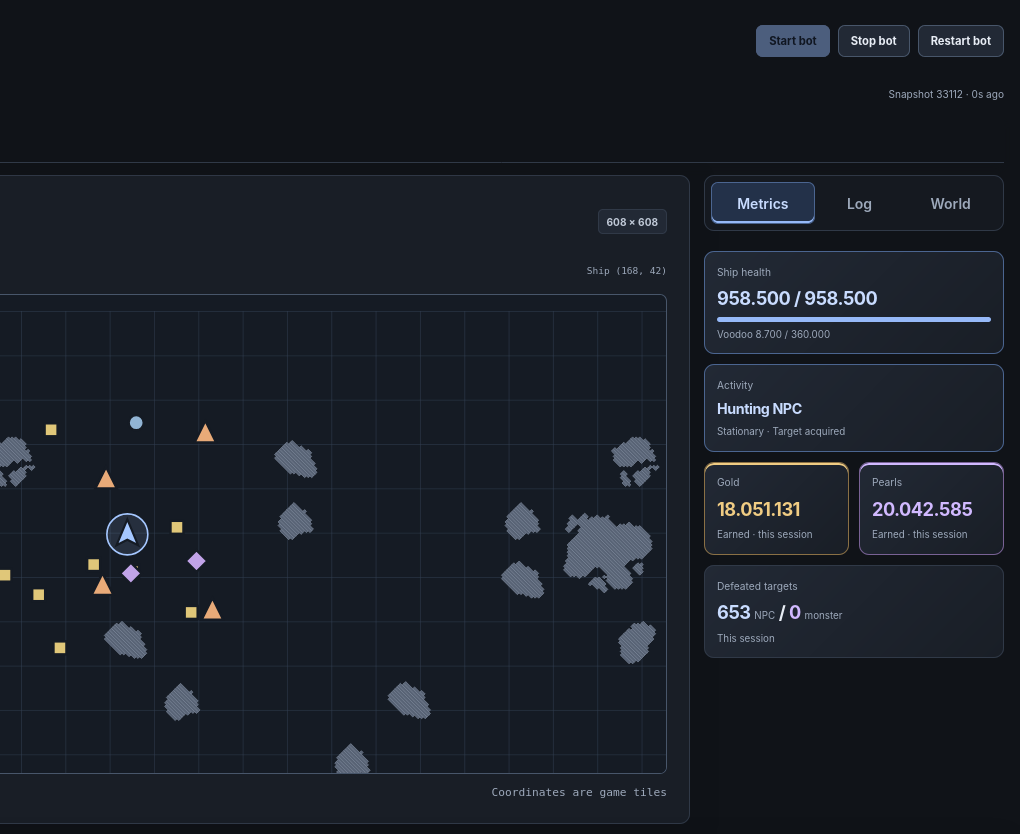Click the 0 monster defeated count
Screen dimensions: 1020x834
816,613
